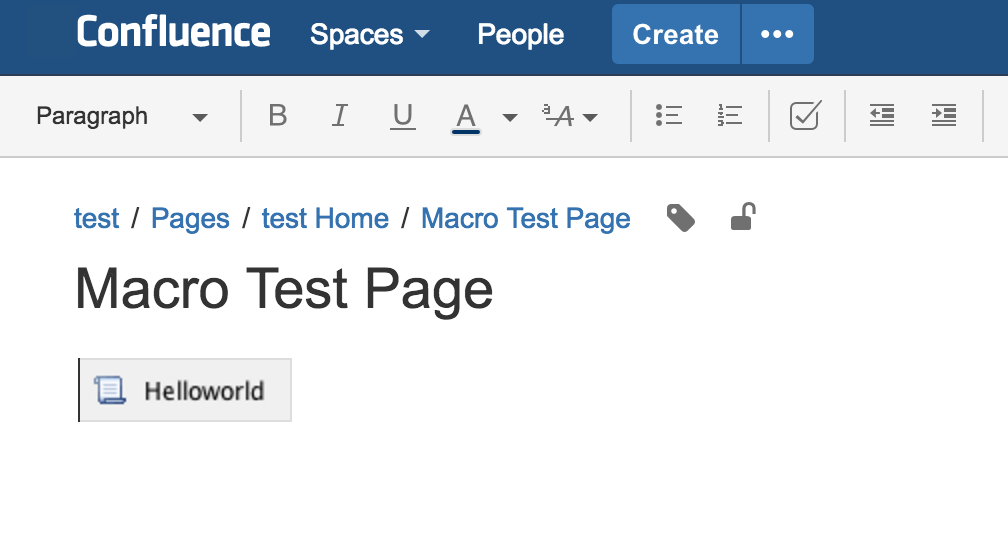Open the Spaces menu
This screenshot has width=1008, height=540.
click(369, 35)
